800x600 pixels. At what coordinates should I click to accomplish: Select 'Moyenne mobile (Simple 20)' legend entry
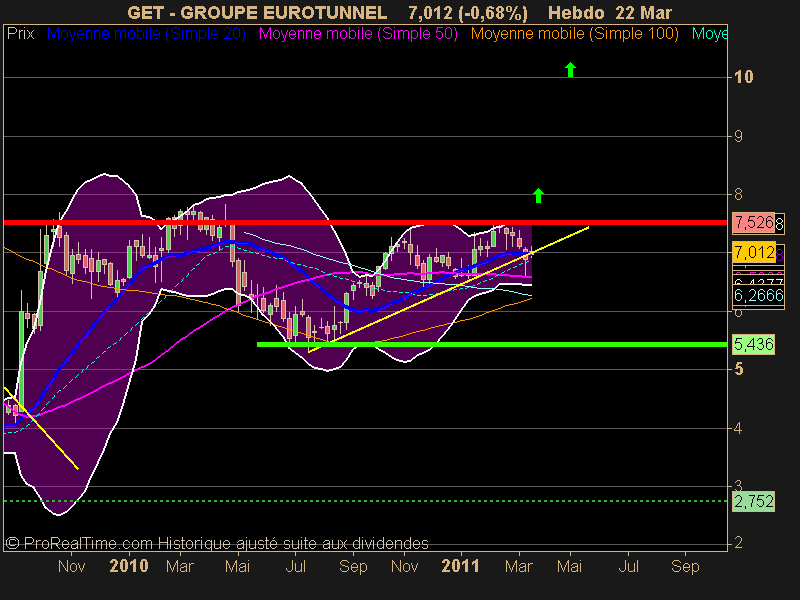[x=146, y=34]
